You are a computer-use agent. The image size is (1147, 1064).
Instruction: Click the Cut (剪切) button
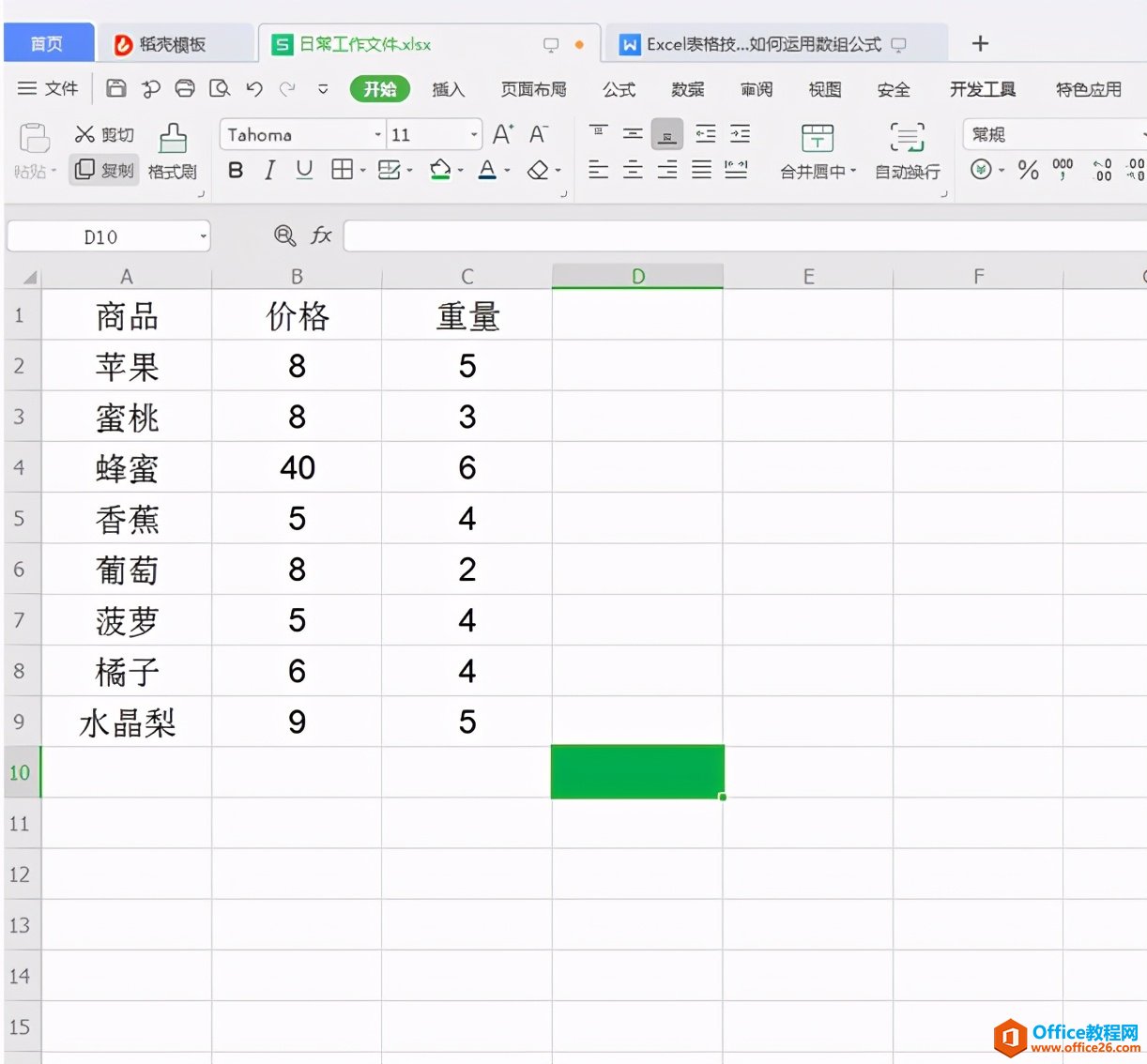point(104,135)
